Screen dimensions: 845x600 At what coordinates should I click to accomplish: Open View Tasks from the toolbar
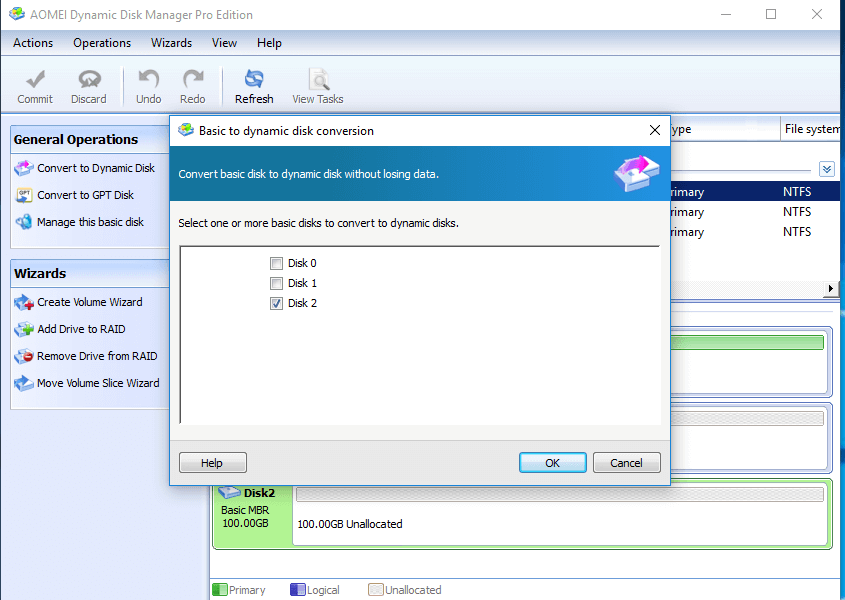coord(317,86)
